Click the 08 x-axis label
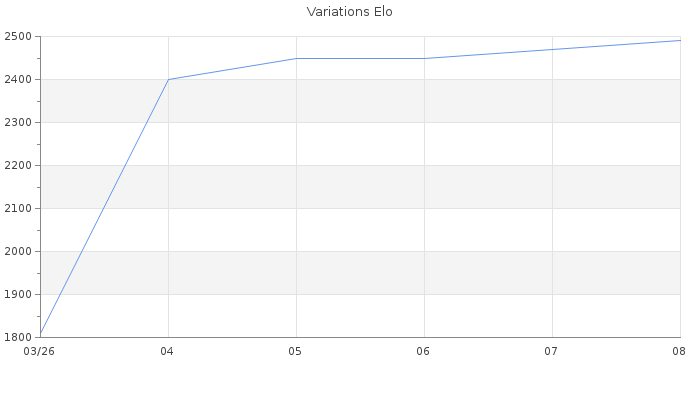Image resolution: width=700 pixels, height=400 pixels. (x=679, y=351)
